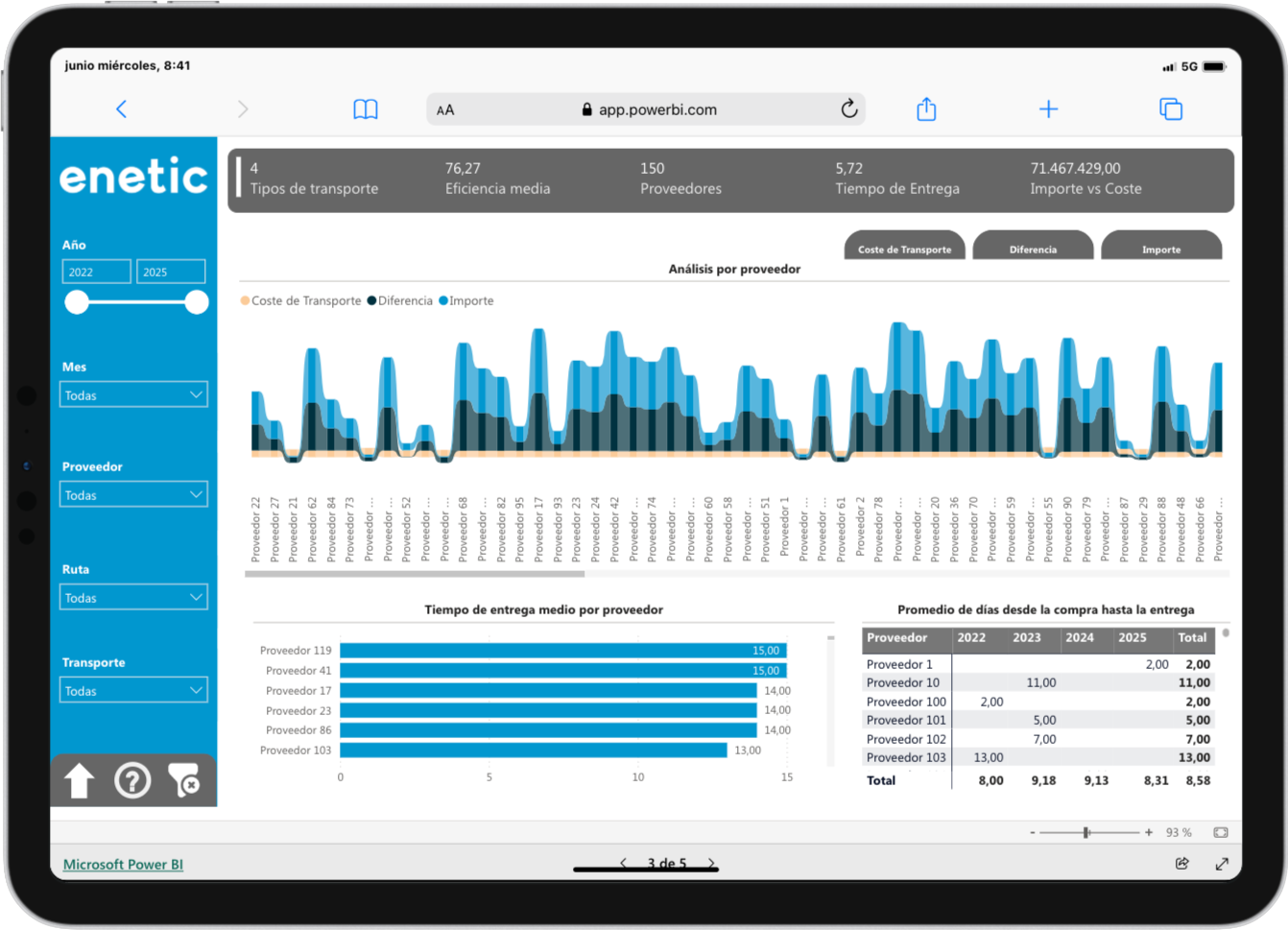The image size is (1288, 930).
Task: Go to next report page arrow
Action: coord(711,863)
